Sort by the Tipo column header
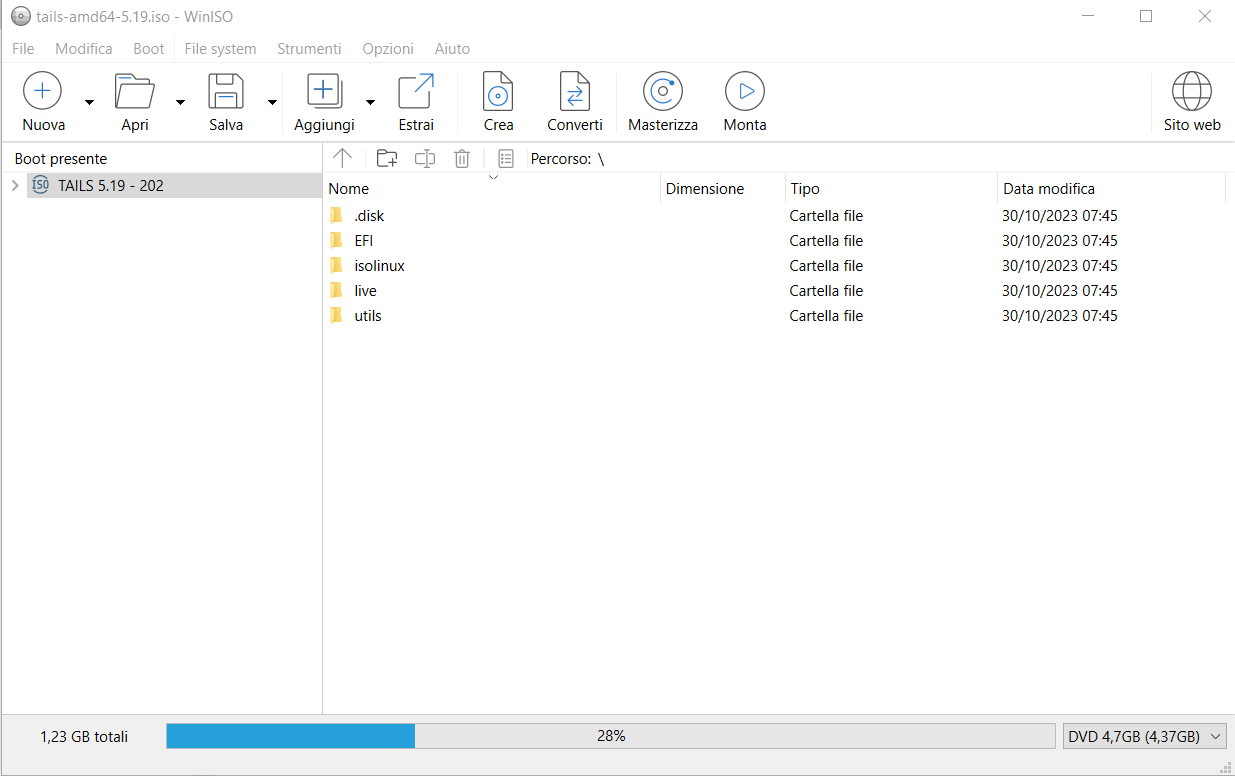Viewport: 1235px width, 776px height. 891,188
